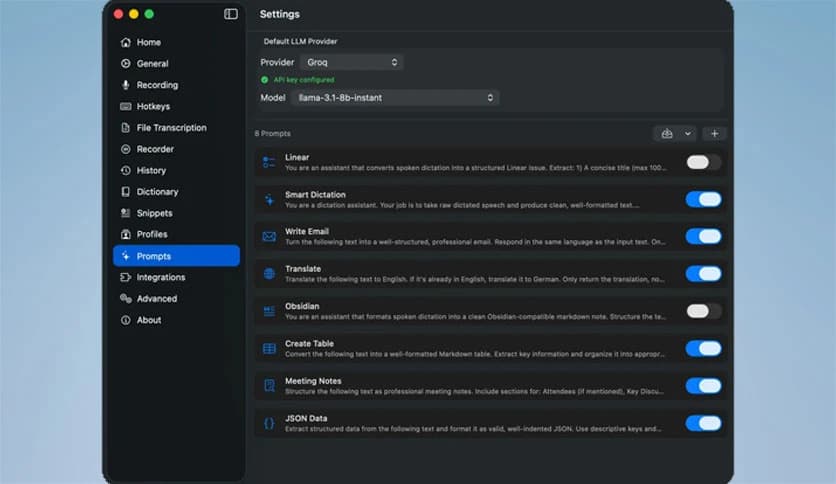
Task: Click the Hotkeys keyboard icon
Action: [125, 106]
